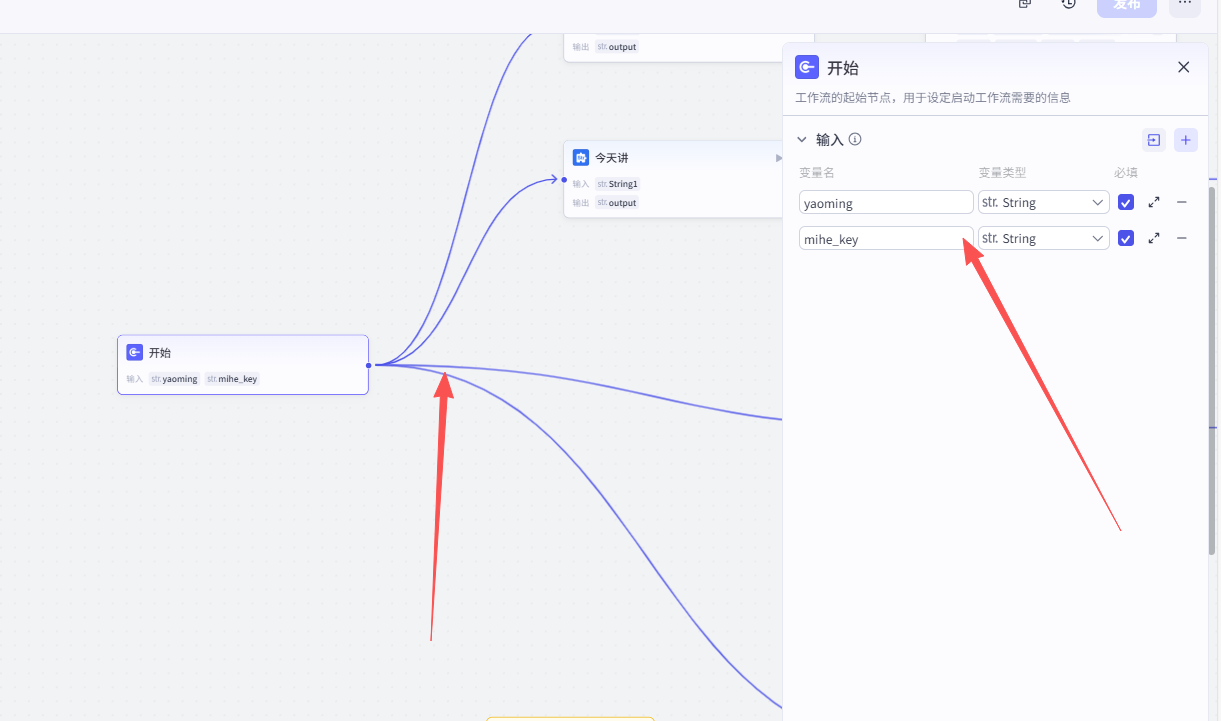The width and height of the screenshot is (1221, 721).
Task: Click the duplicate icon in top bar
Action: pyautogui.click(x=1025, y=4)
